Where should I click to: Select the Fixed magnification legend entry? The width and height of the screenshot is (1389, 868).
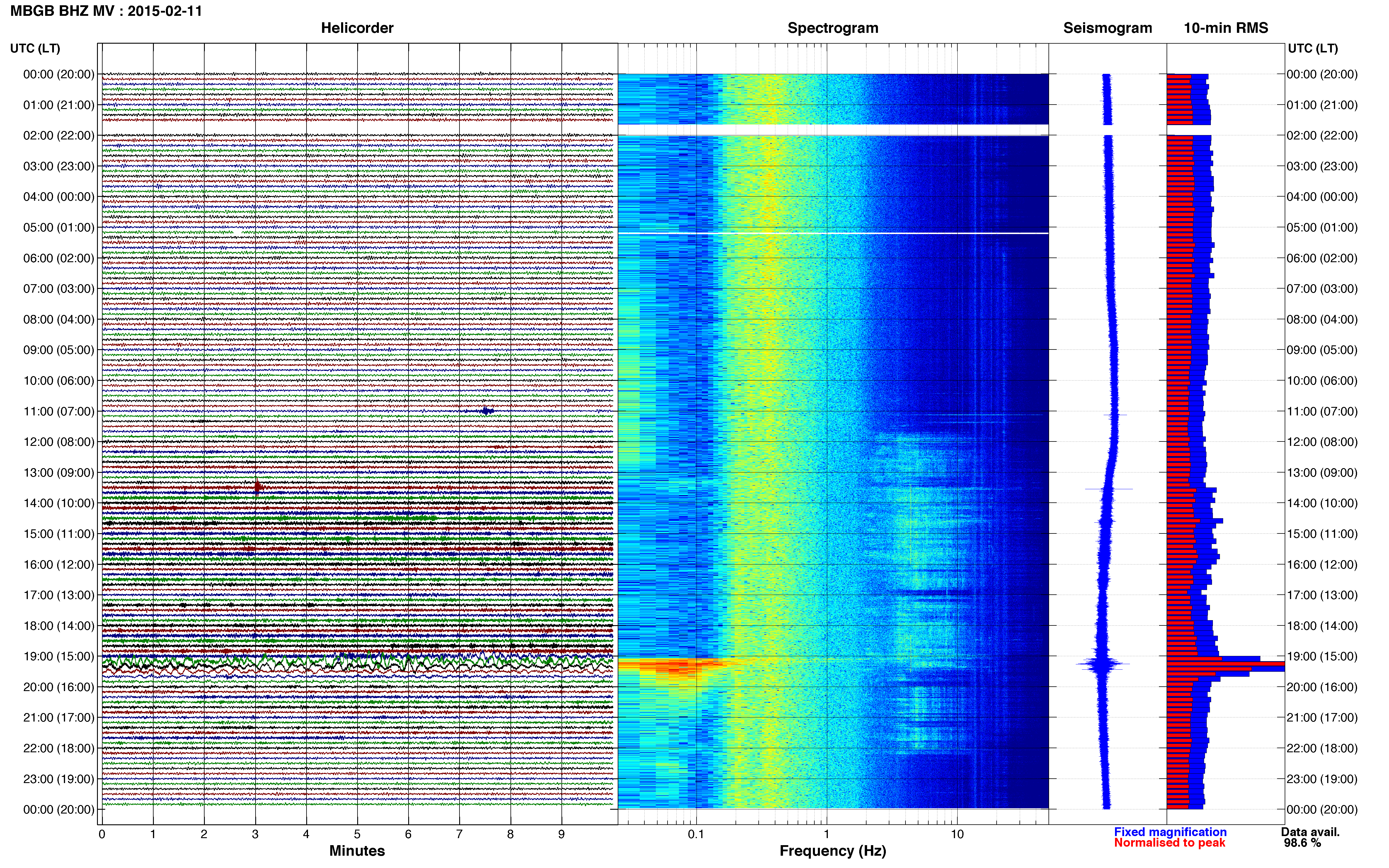pyautogui.click(x=1170, y=832)
